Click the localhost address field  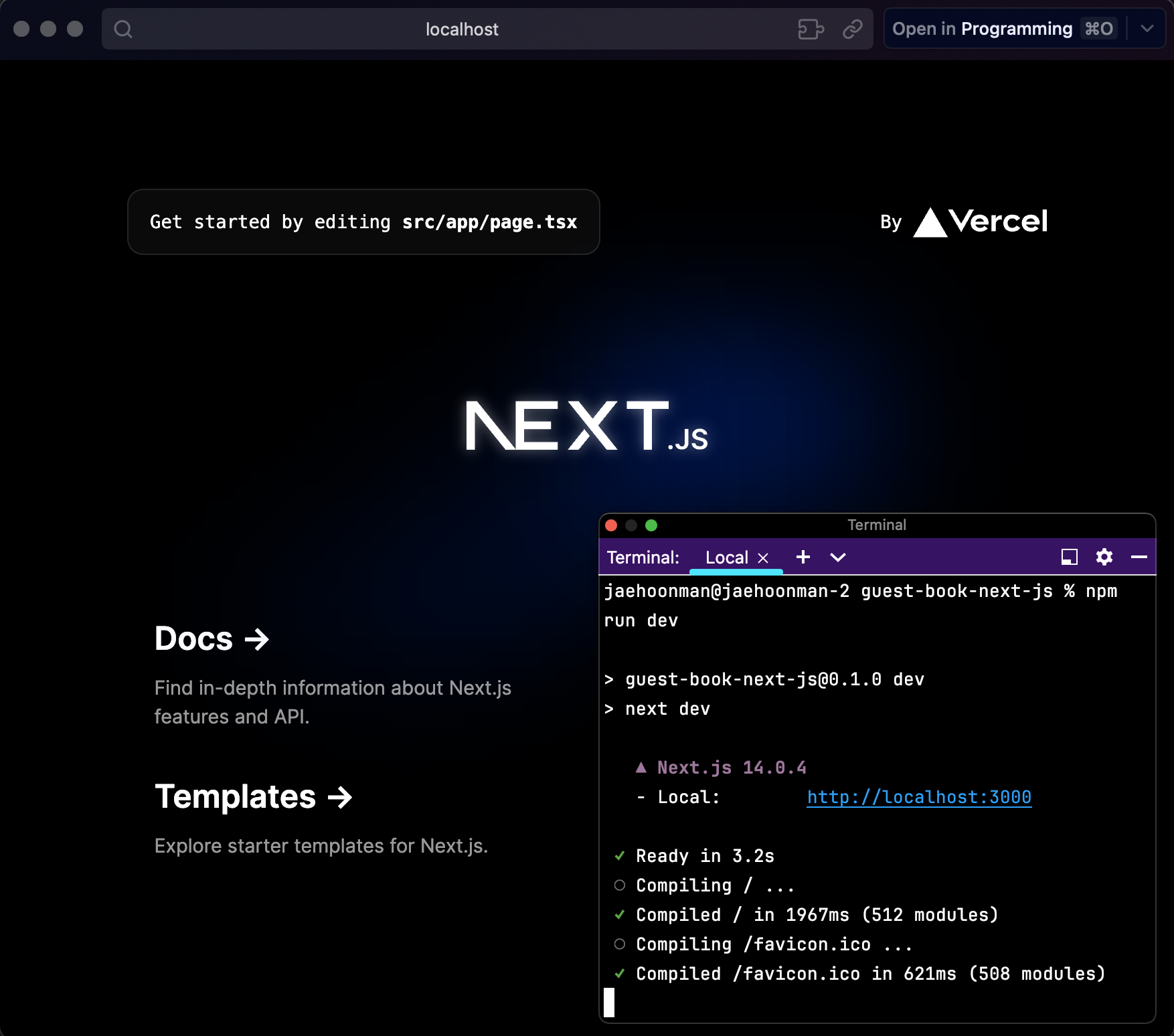point(487,29)
